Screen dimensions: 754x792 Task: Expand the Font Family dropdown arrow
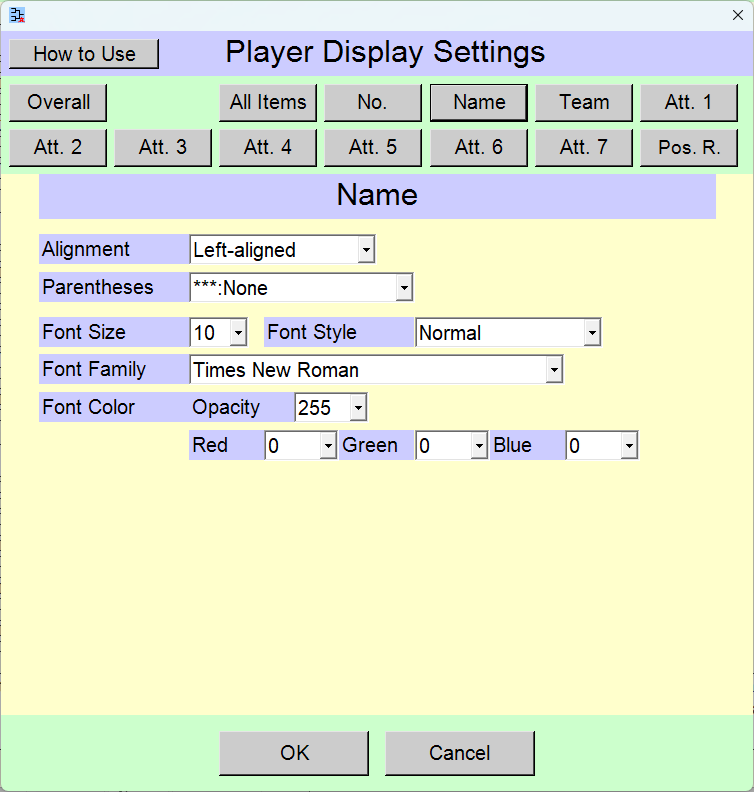554,370
